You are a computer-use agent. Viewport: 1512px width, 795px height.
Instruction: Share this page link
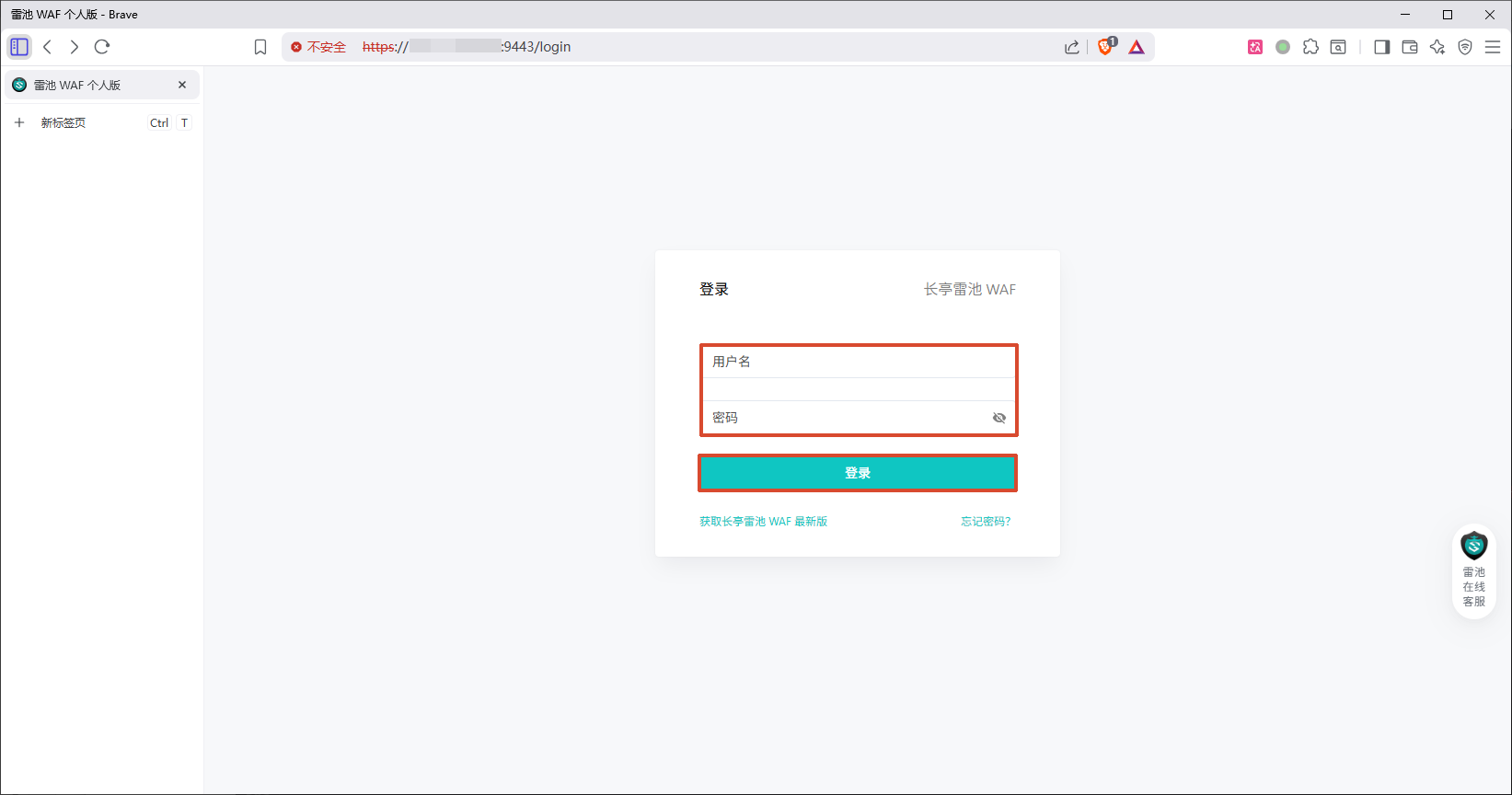point(1072,47)
